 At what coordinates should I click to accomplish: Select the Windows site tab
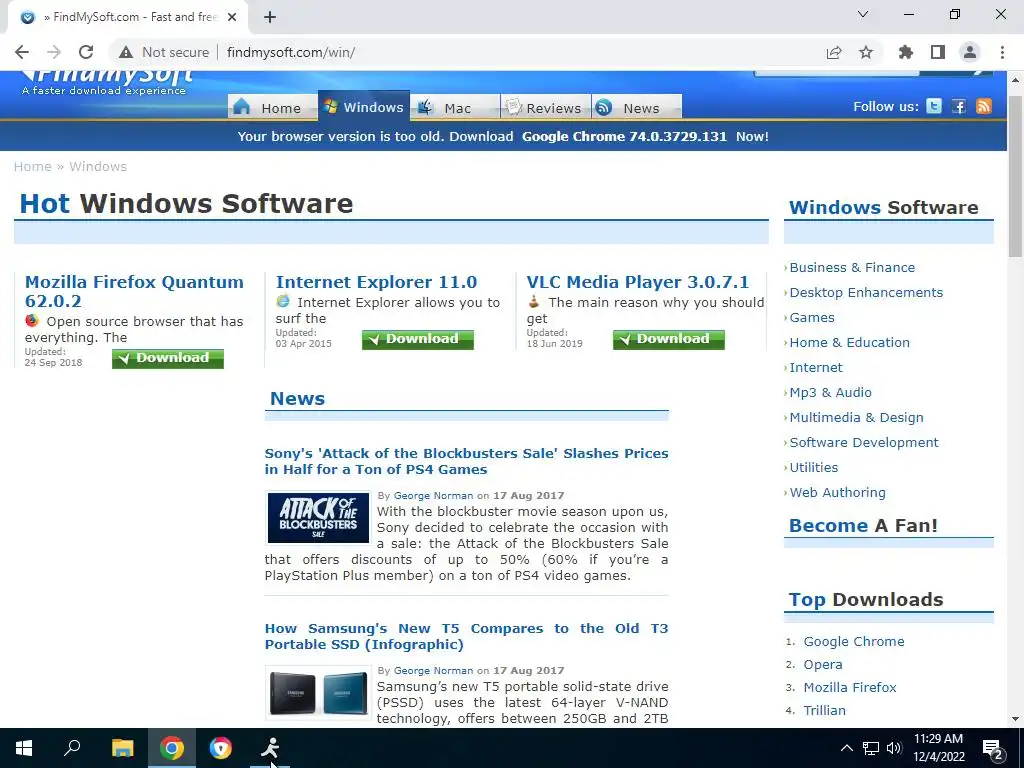pos(364,106)
